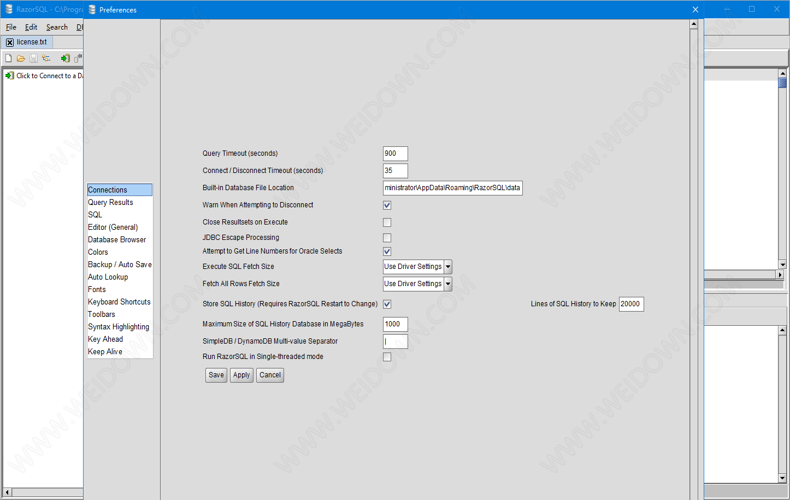The width and height of the screenshot is (790, 500).
Task: Click the Query Timeout seconds field
Action: (396, 153)
